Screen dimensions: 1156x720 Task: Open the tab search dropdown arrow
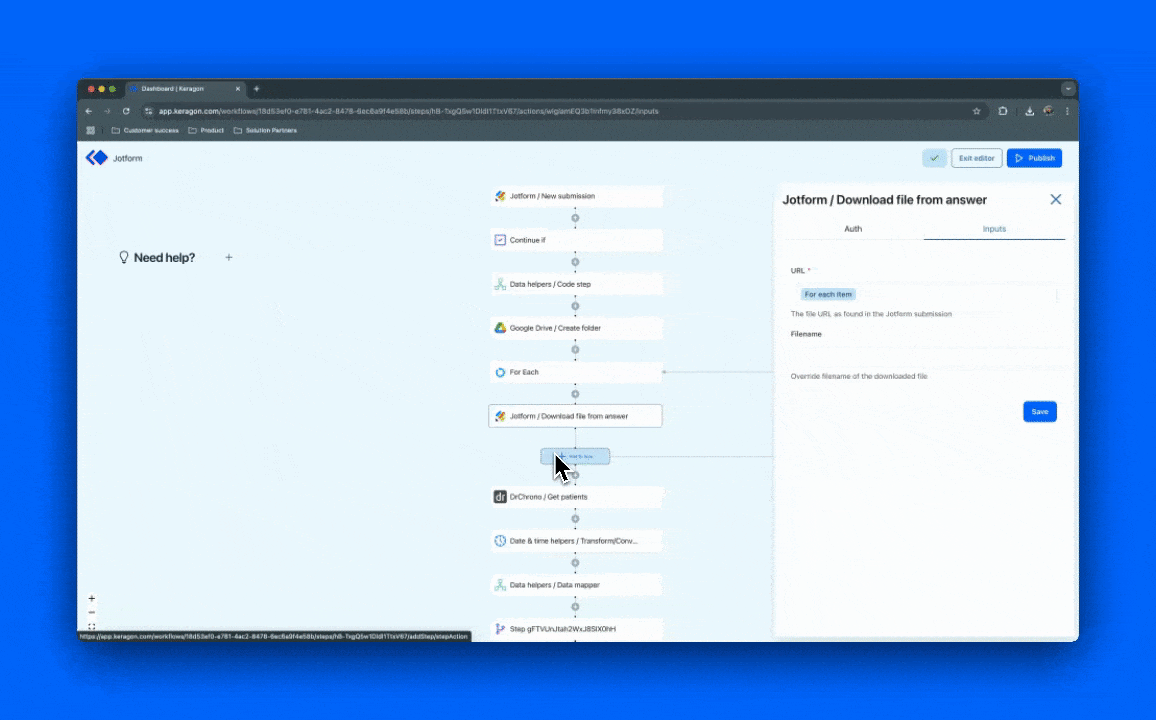[1068, 88]
